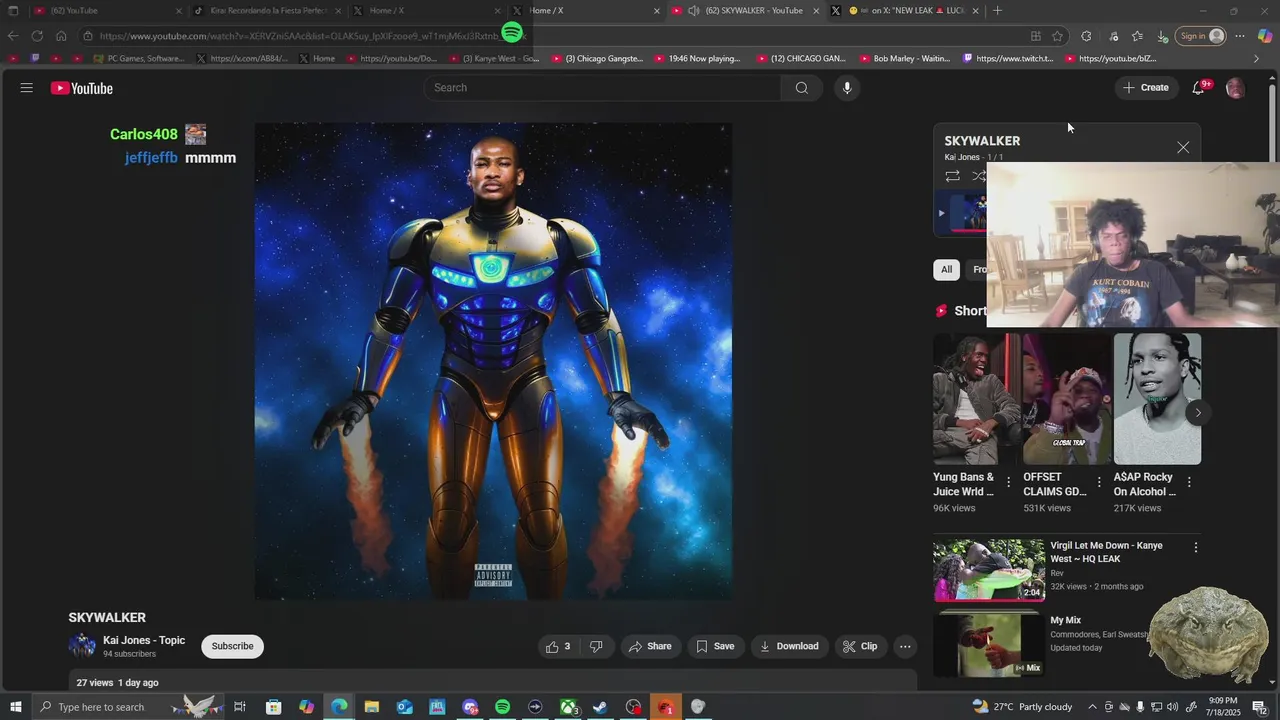
Task: Click the 'Virgil Let Me Down - Kanye West' title
Action: 1106,552
